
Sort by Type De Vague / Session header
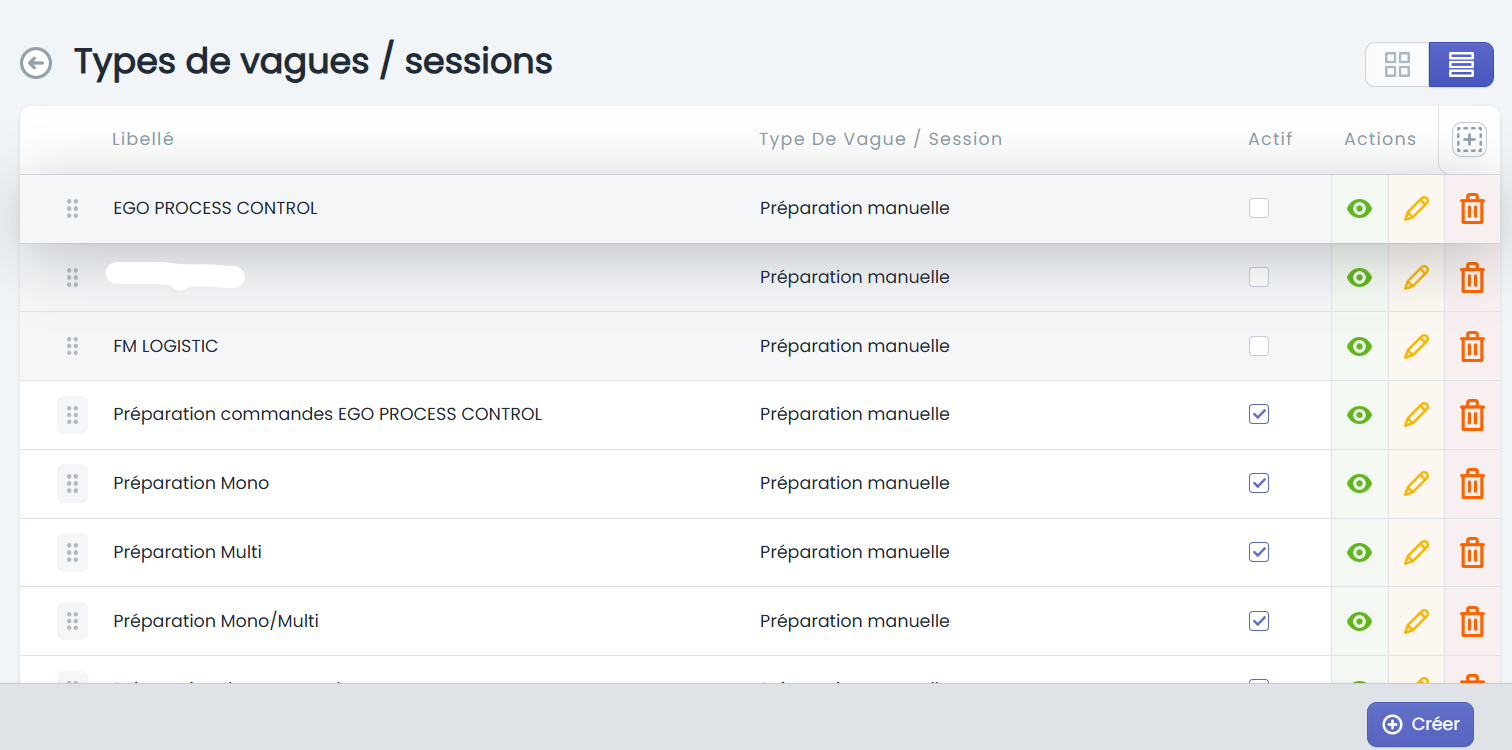[880, 139]
